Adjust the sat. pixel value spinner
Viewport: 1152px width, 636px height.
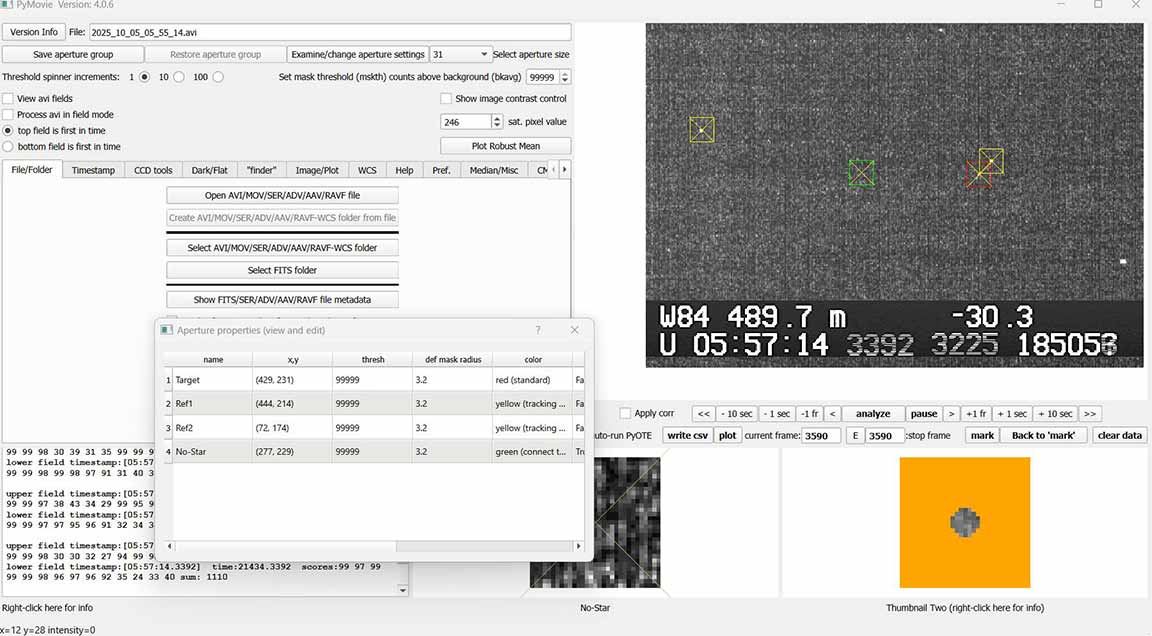tap(497, 122)
